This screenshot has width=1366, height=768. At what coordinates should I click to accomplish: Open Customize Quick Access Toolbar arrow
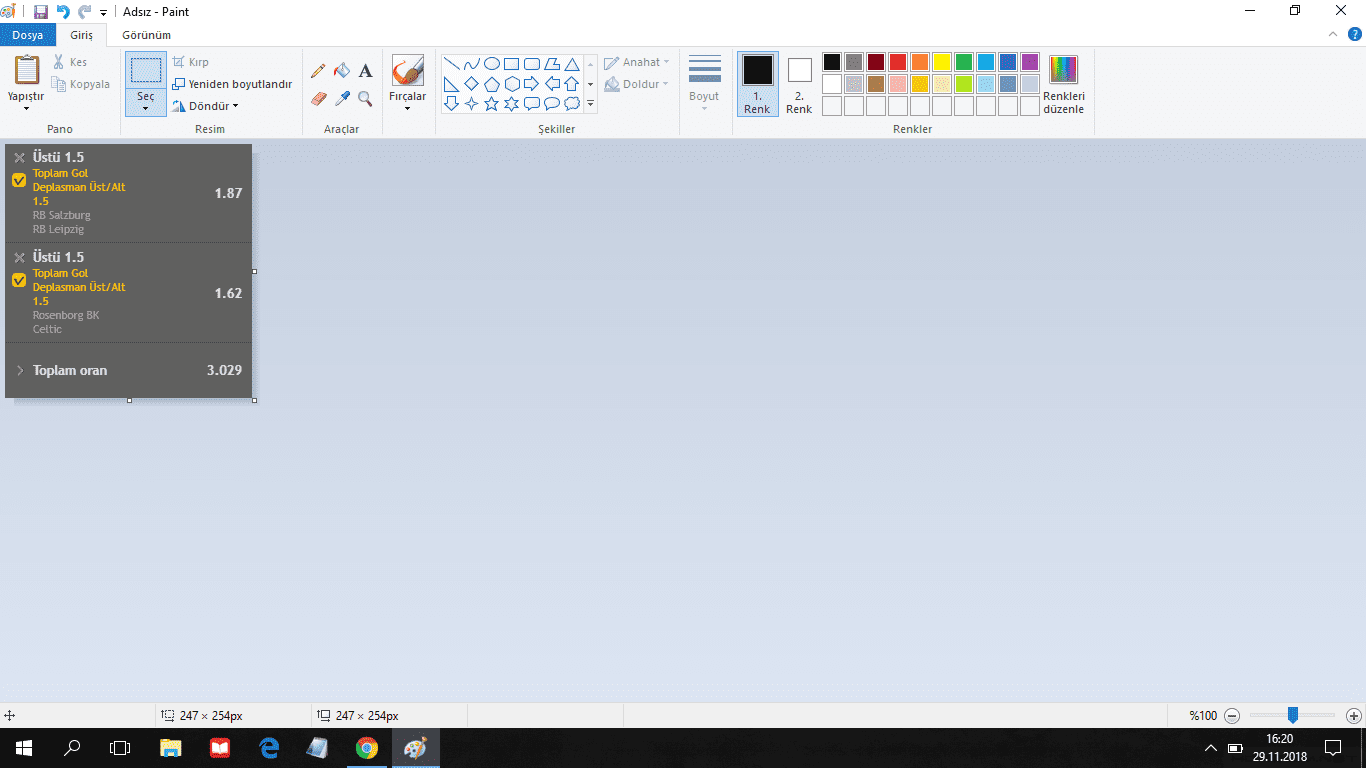click(x=103, y=12)
